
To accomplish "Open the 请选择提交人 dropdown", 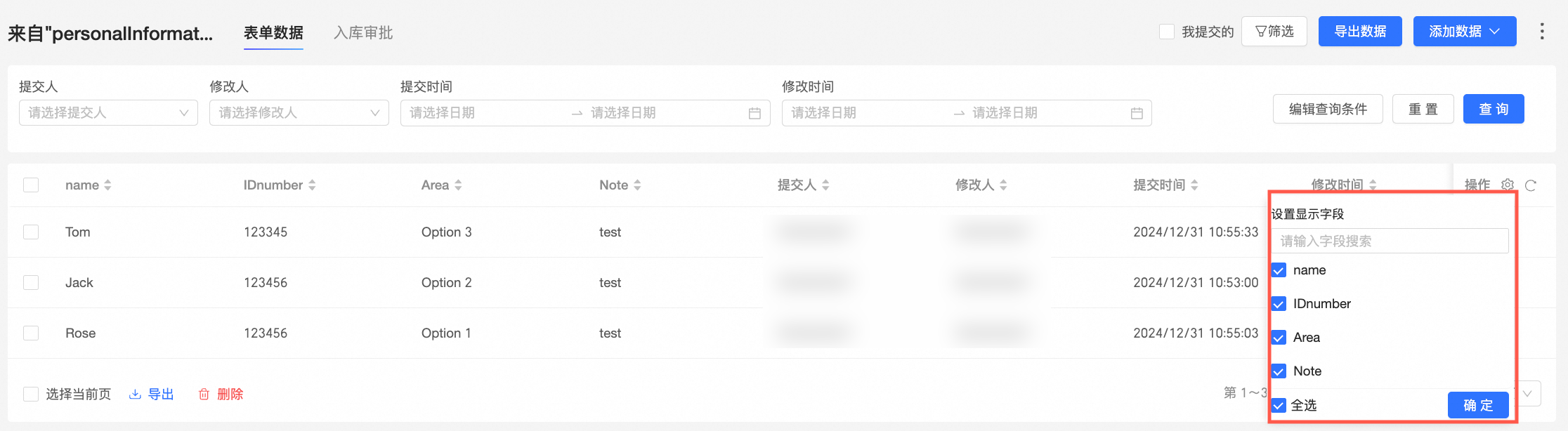I will point(108,113).
